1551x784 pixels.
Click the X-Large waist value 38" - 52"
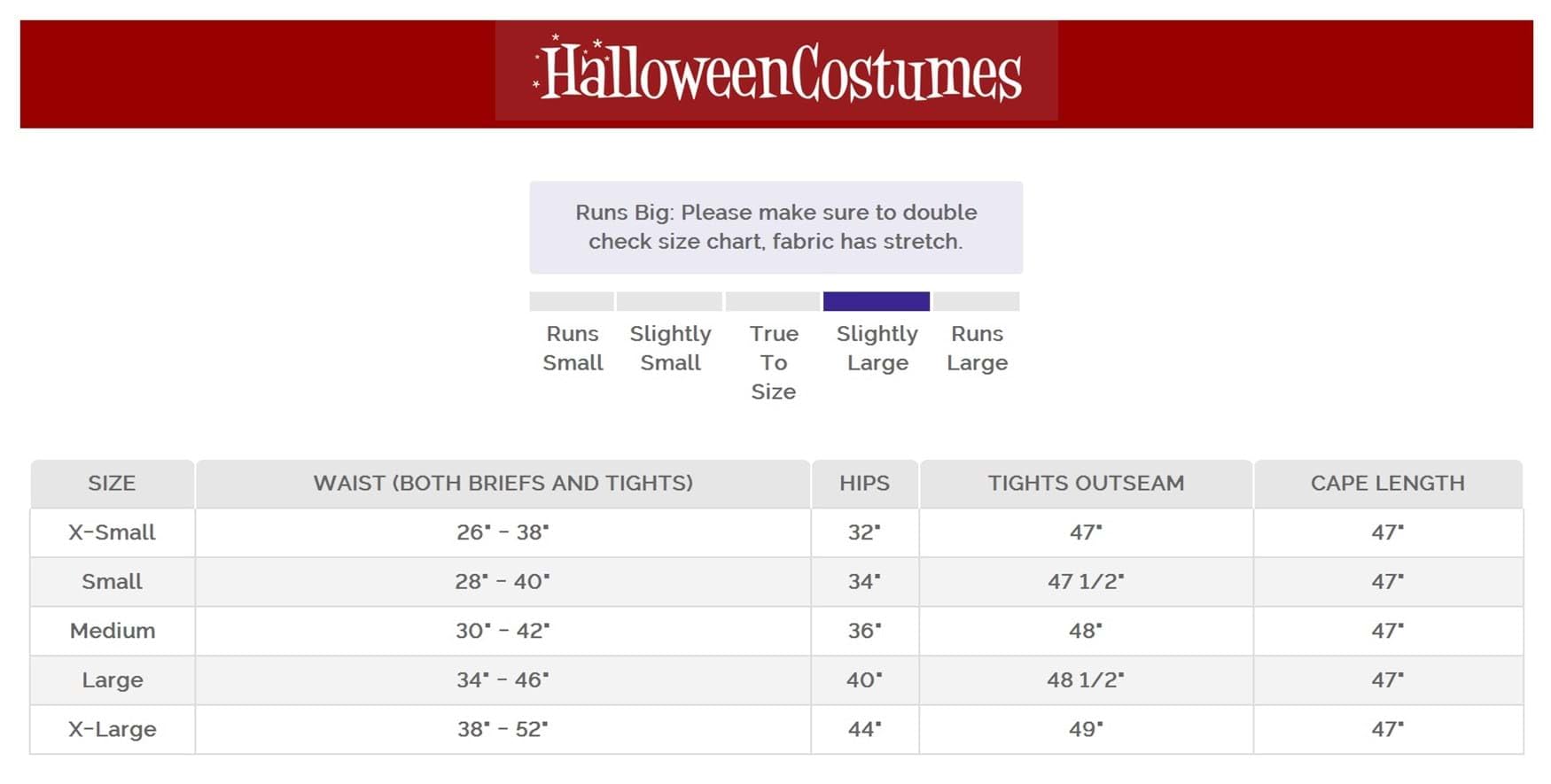coord(503,729)
